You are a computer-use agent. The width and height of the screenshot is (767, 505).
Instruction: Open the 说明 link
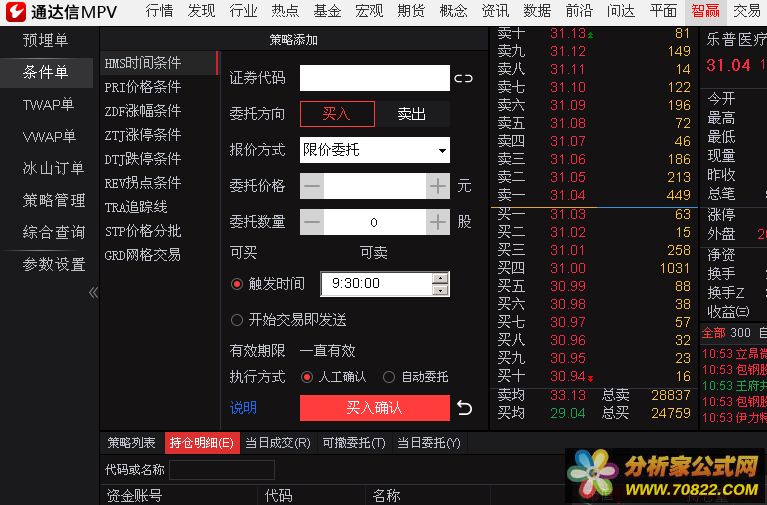point(243,408)
